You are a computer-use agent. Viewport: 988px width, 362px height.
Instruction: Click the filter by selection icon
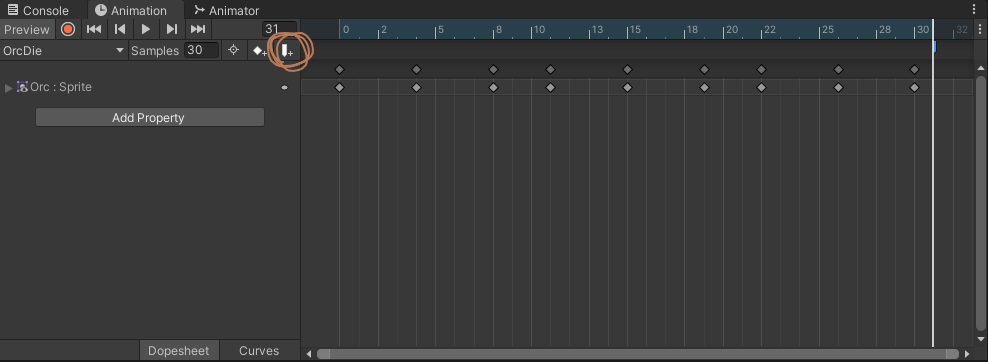pyautogui.click(x=233, y=50)
